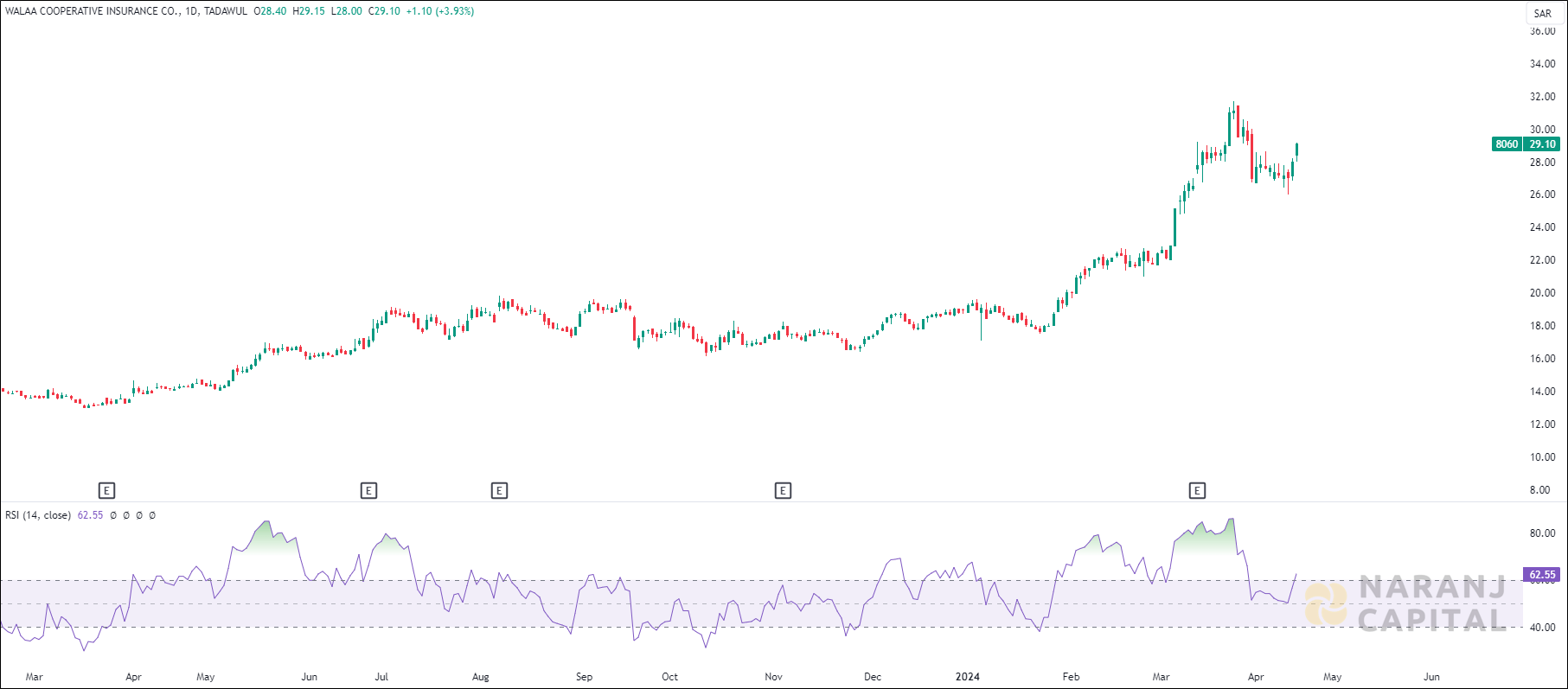Image resolution: width=1568 pixels, height=689 pixels.
Task: Click the Oct label on the time axis
Action: pyautogui.click(x=669, y=677)
